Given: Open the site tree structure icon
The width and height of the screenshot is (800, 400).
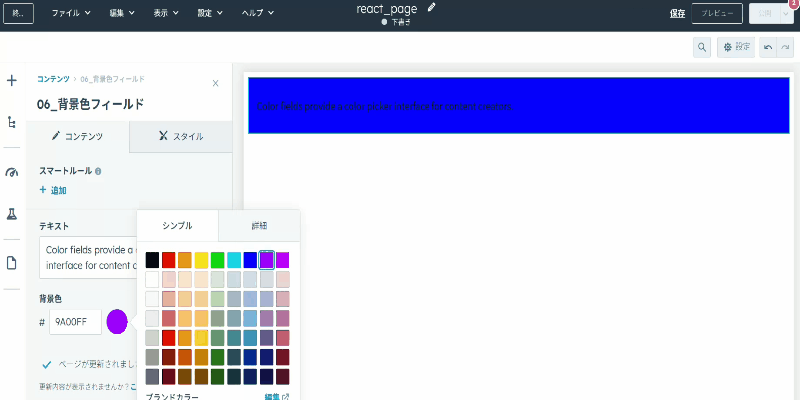Looking at the screenshot, I should coord(11,122).
